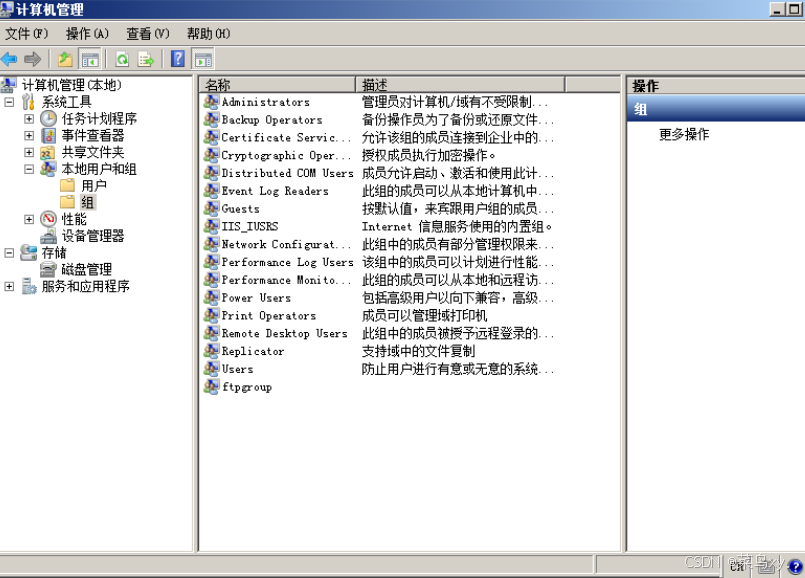Expand the 任务计划程序 tree node
Screen dimensions: 805x578
tap(29, 119)
